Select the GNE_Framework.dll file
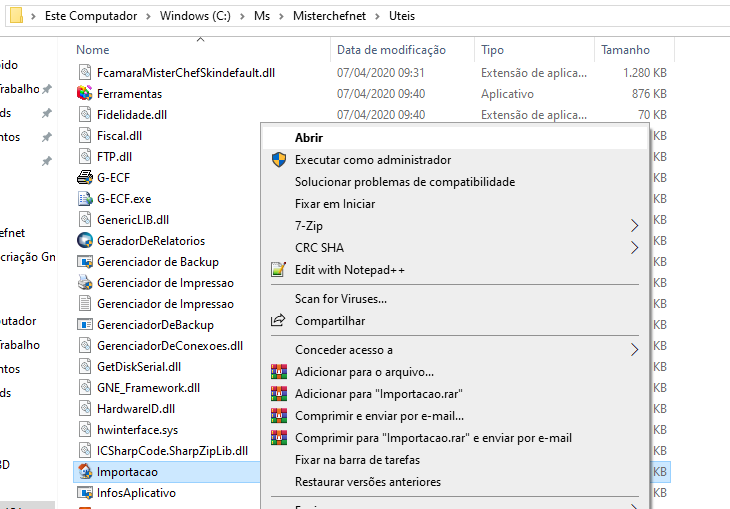 pyautogui.click(x=148, y=388)
